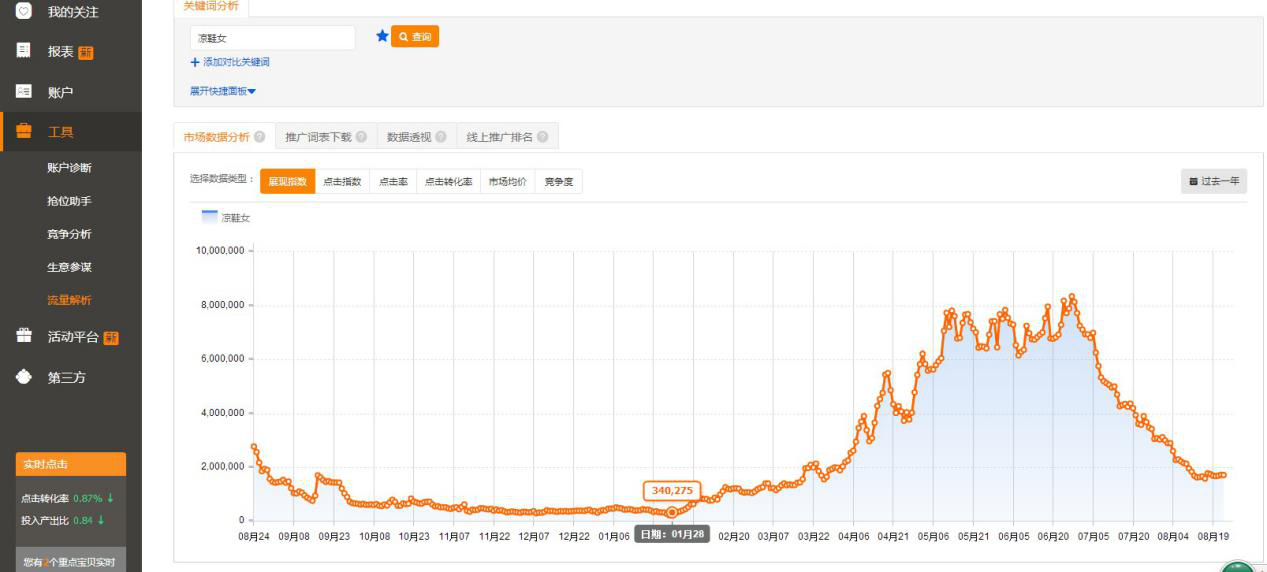1267x572 pixels.
Task: Select 点击转化率 data type
Action: (448, 182)
